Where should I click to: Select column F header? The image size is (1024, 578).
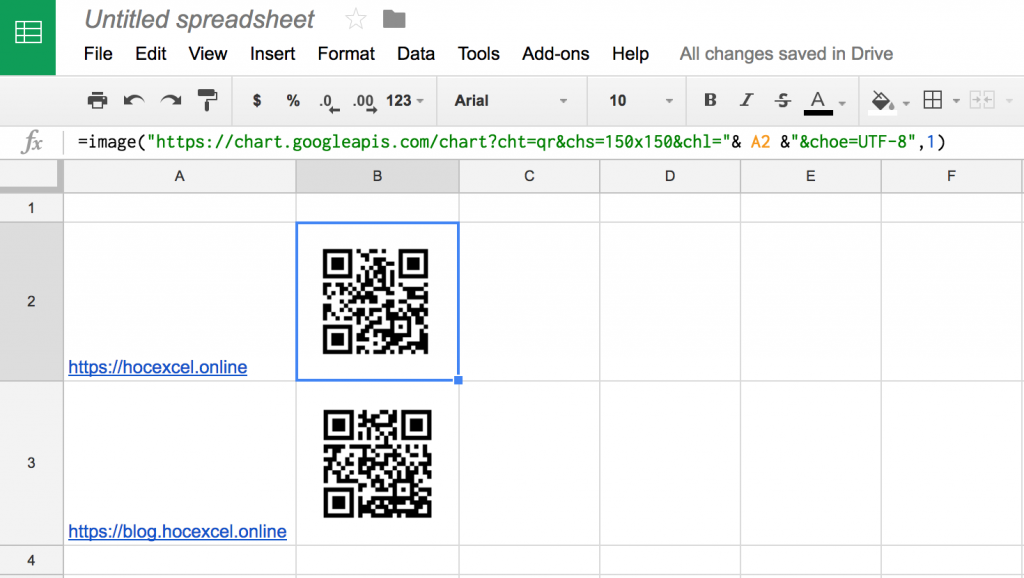[x=952, y=176]
